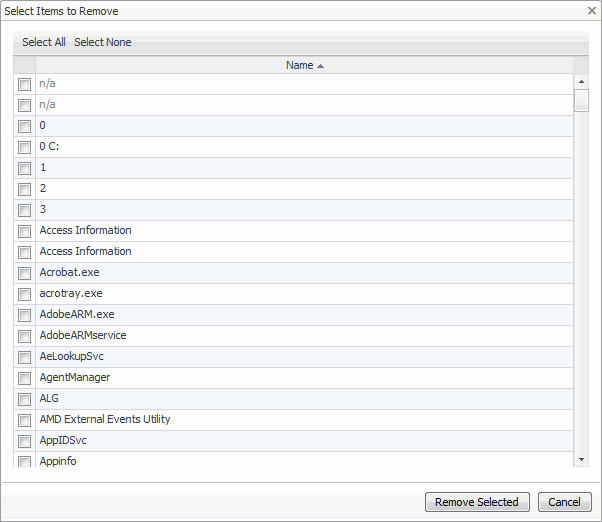The height and width of the screenshot is (522, 602).
Task: Tick the AgentManager checkbox
Action: tap(25, 378)
